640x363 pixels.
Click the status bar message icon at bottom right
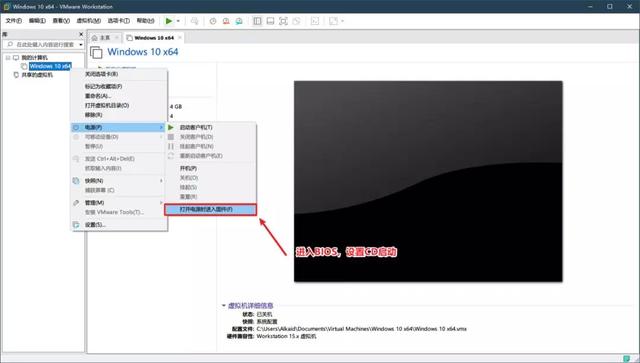click(x=627, y=359)
